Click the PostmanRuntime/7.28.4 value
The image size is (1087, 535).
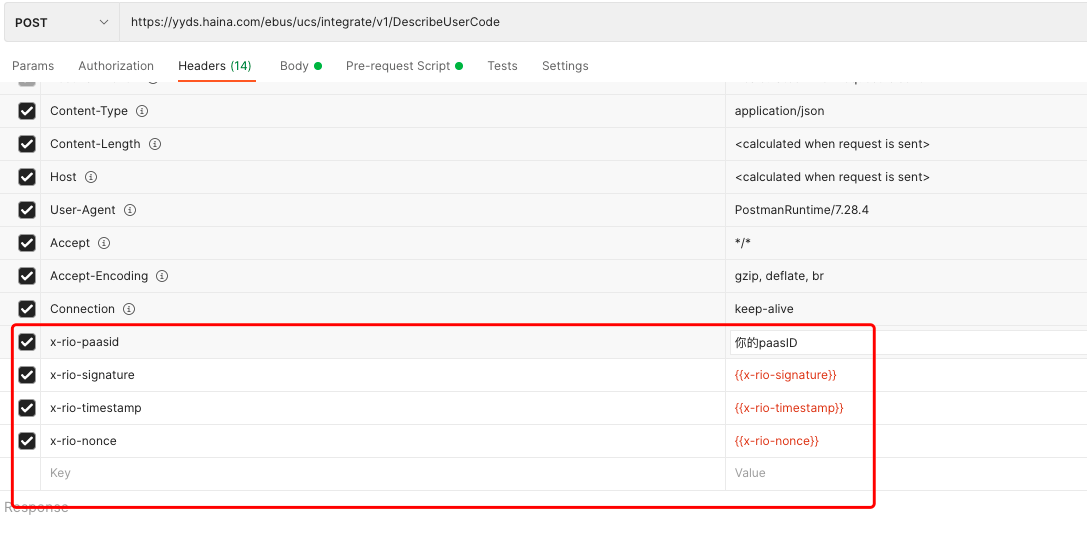[801, 210]
